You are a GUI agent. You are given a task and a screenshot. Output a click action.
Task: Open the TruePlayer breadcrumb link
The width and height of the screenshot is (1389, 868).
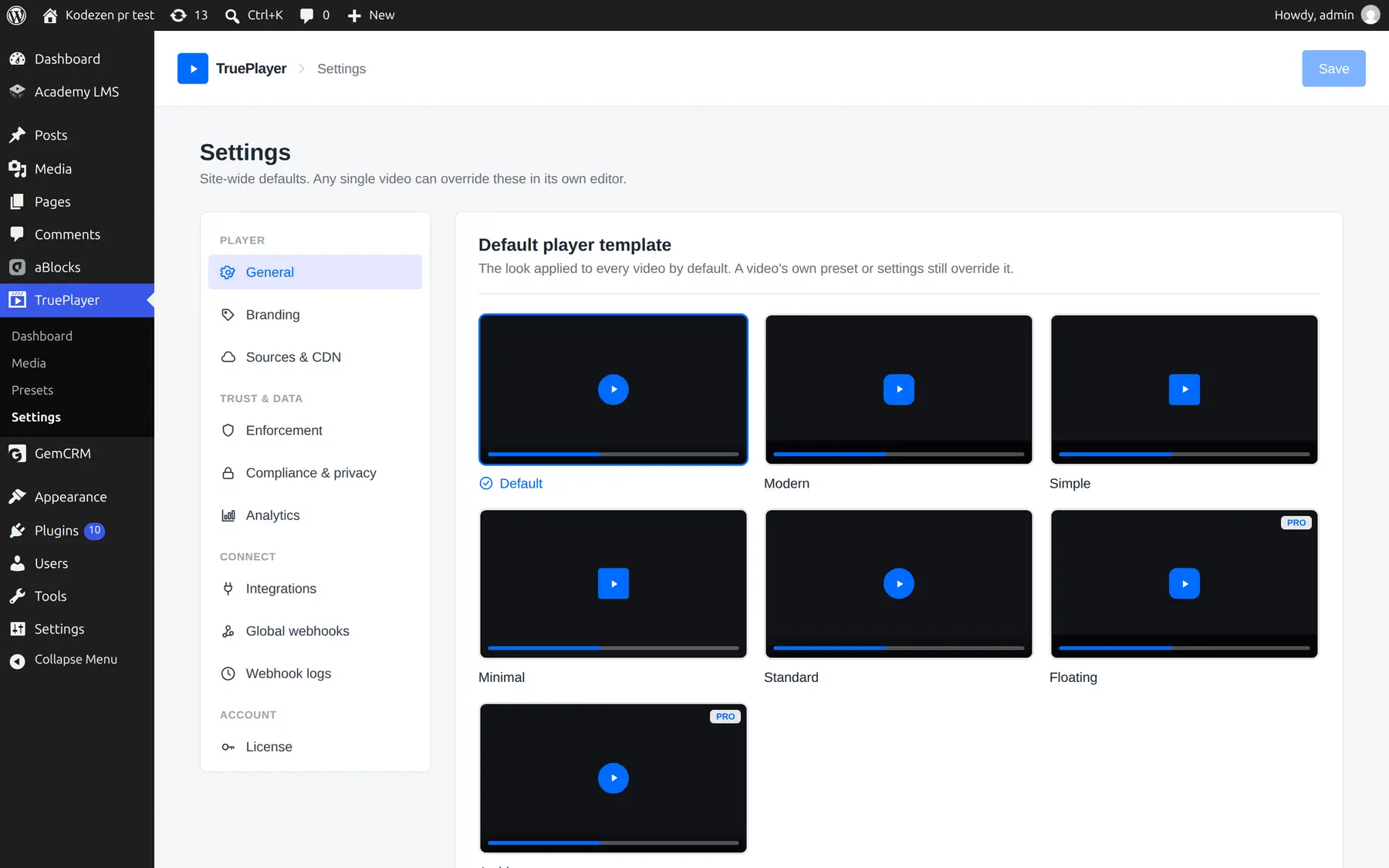(x=251, y=69)
